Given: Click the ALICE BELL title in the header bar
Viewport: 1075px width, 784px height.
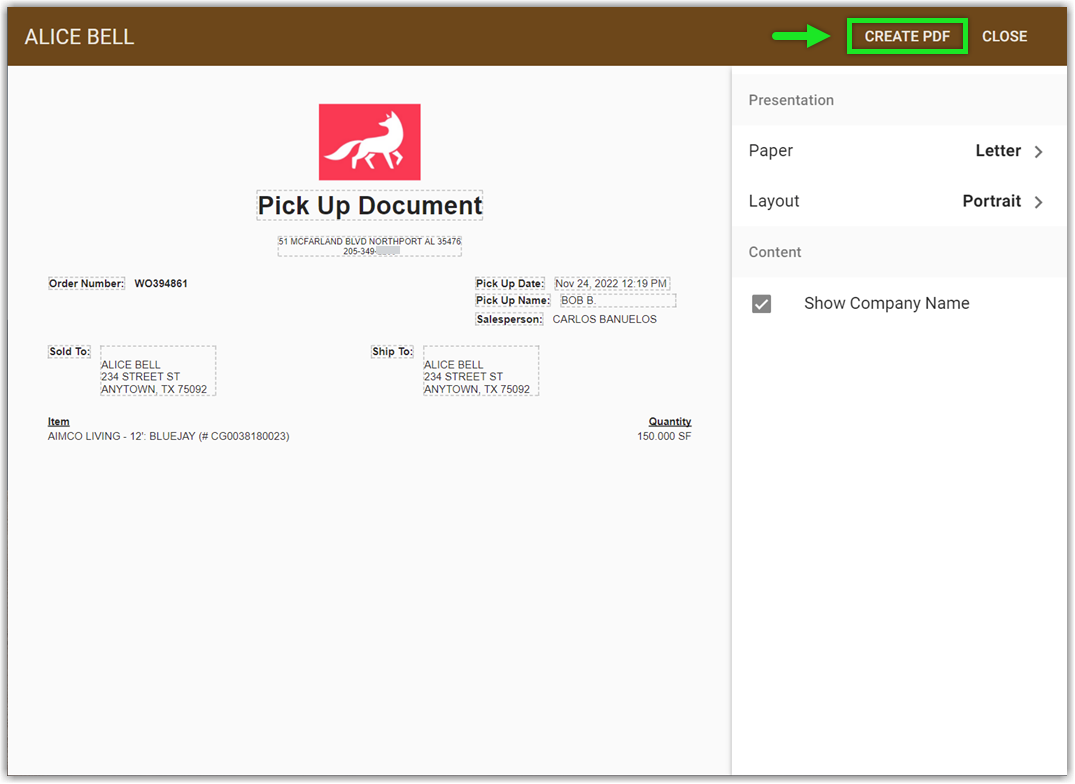Looking at the screenshot, I should click(x=79, y=36).
